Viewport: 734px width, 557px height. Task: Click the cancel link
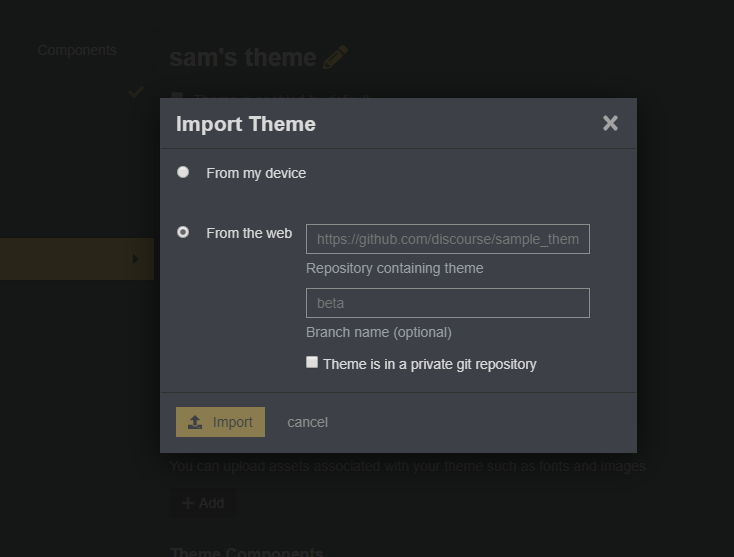coord(307,422)
